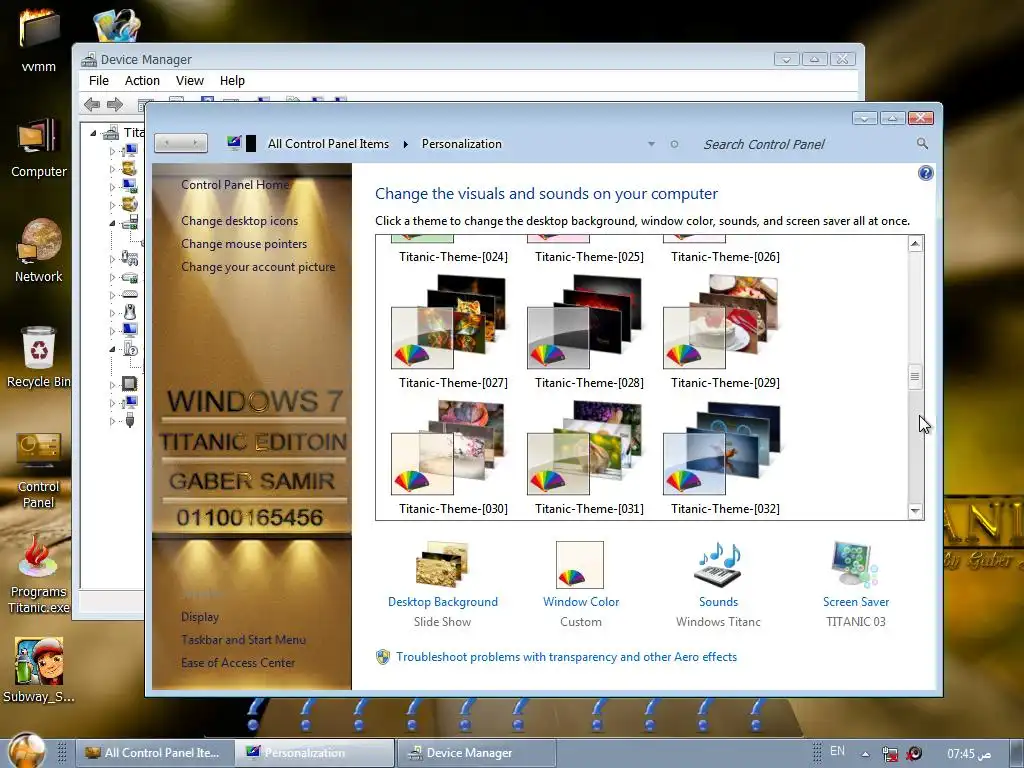Collapse the root computer node in Device Manager
The height and width of the screenshot is (768, 1024).
(x=93, y=133)
